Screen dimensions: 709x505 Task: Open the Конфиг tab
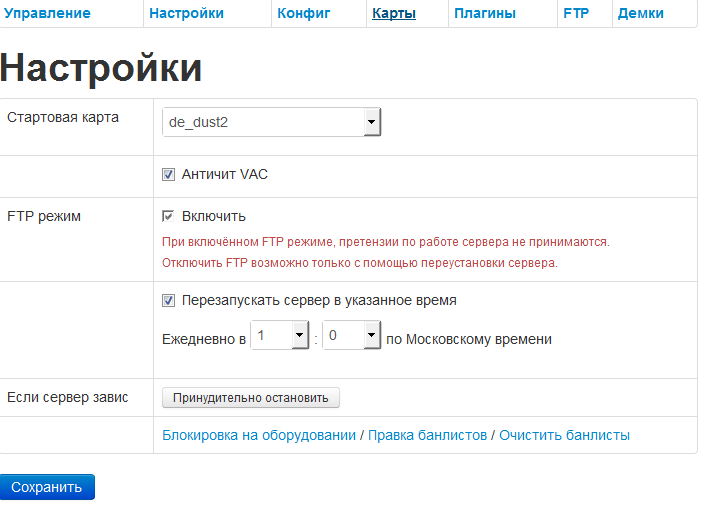303,14
